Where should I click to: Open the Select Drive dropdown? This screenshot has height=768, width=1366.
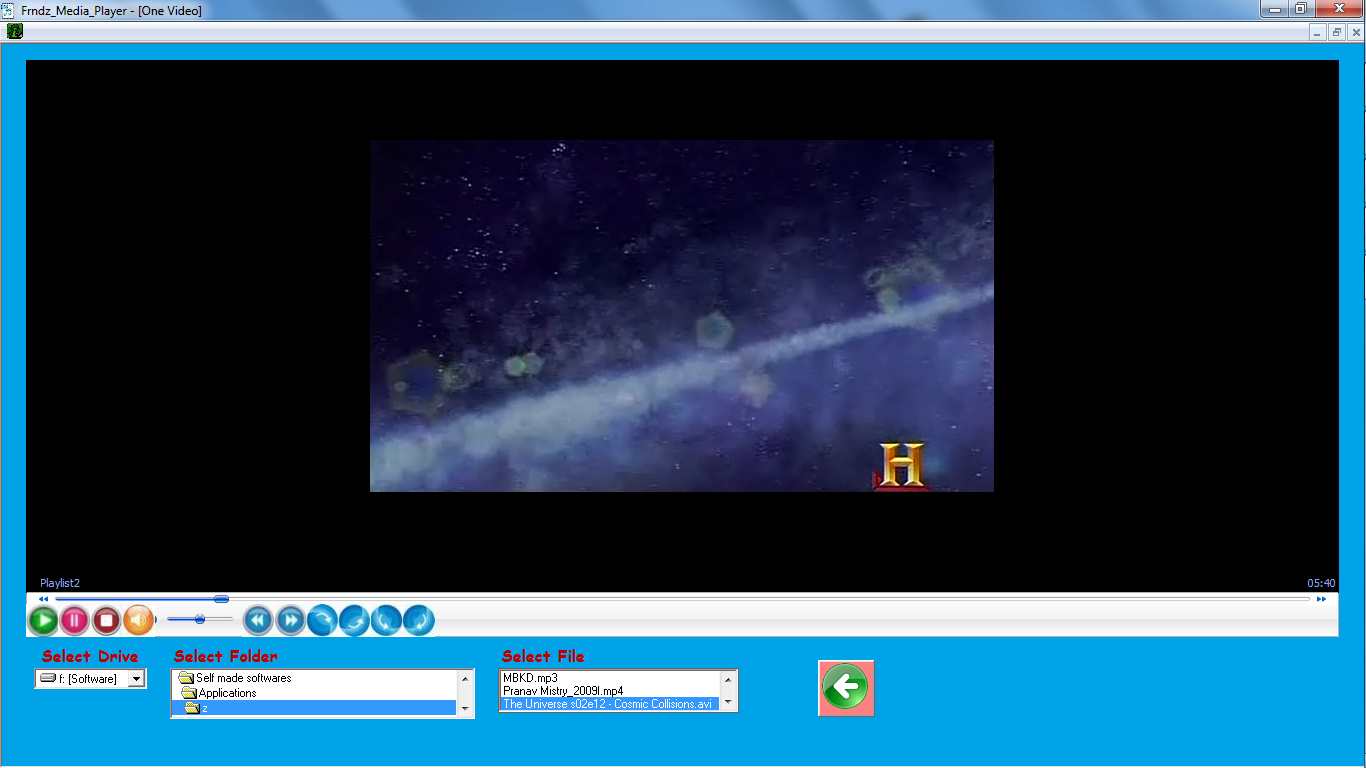click(x=137, y=679)
